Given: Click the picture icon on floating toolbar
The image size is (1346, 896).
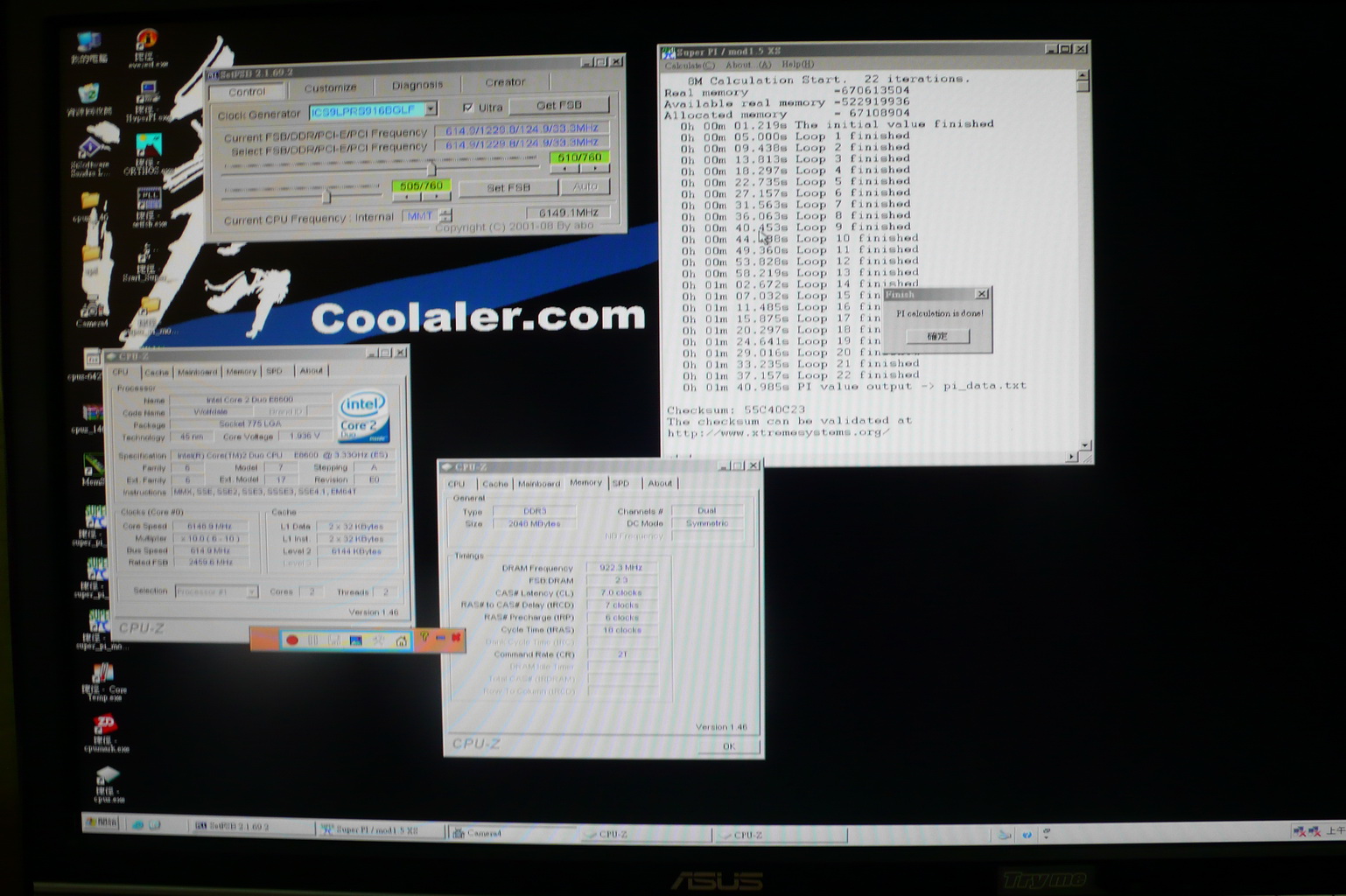Looking at the screenshot, I should (x=355, y=640).
